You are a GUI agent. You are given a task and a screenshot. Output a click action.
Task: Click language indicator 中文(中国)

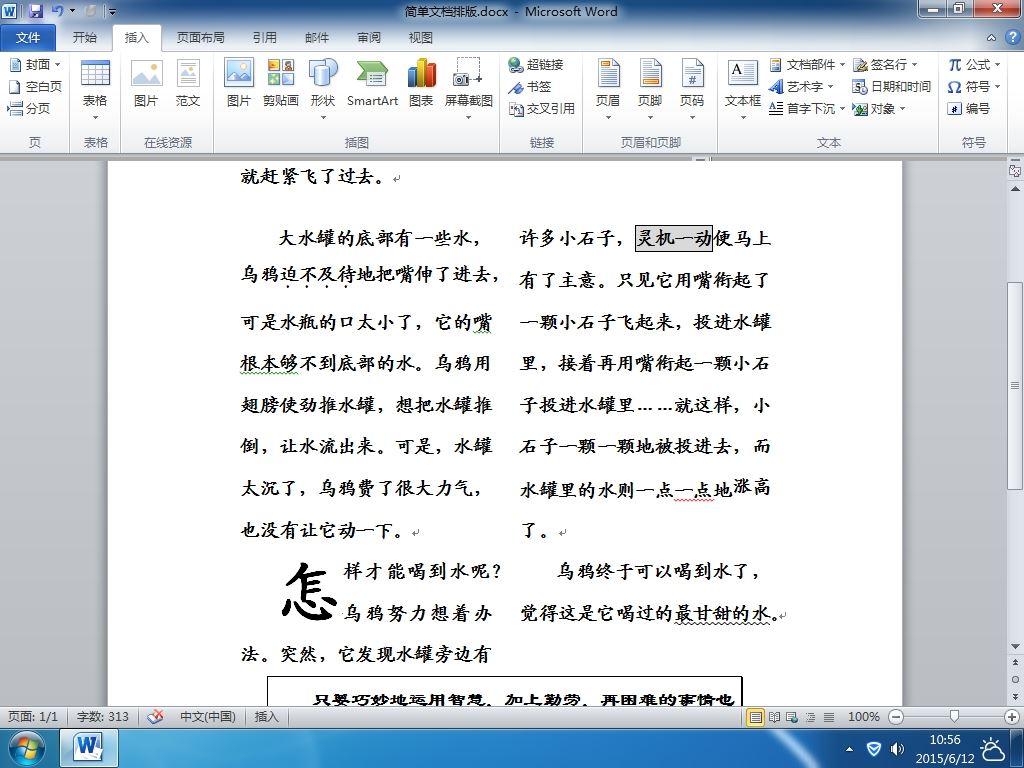208,716
